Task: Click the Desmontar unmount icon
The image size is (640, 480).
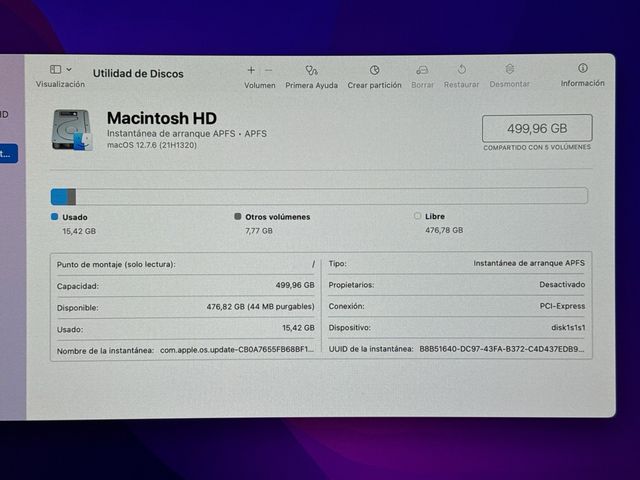Action: [509, 69]
